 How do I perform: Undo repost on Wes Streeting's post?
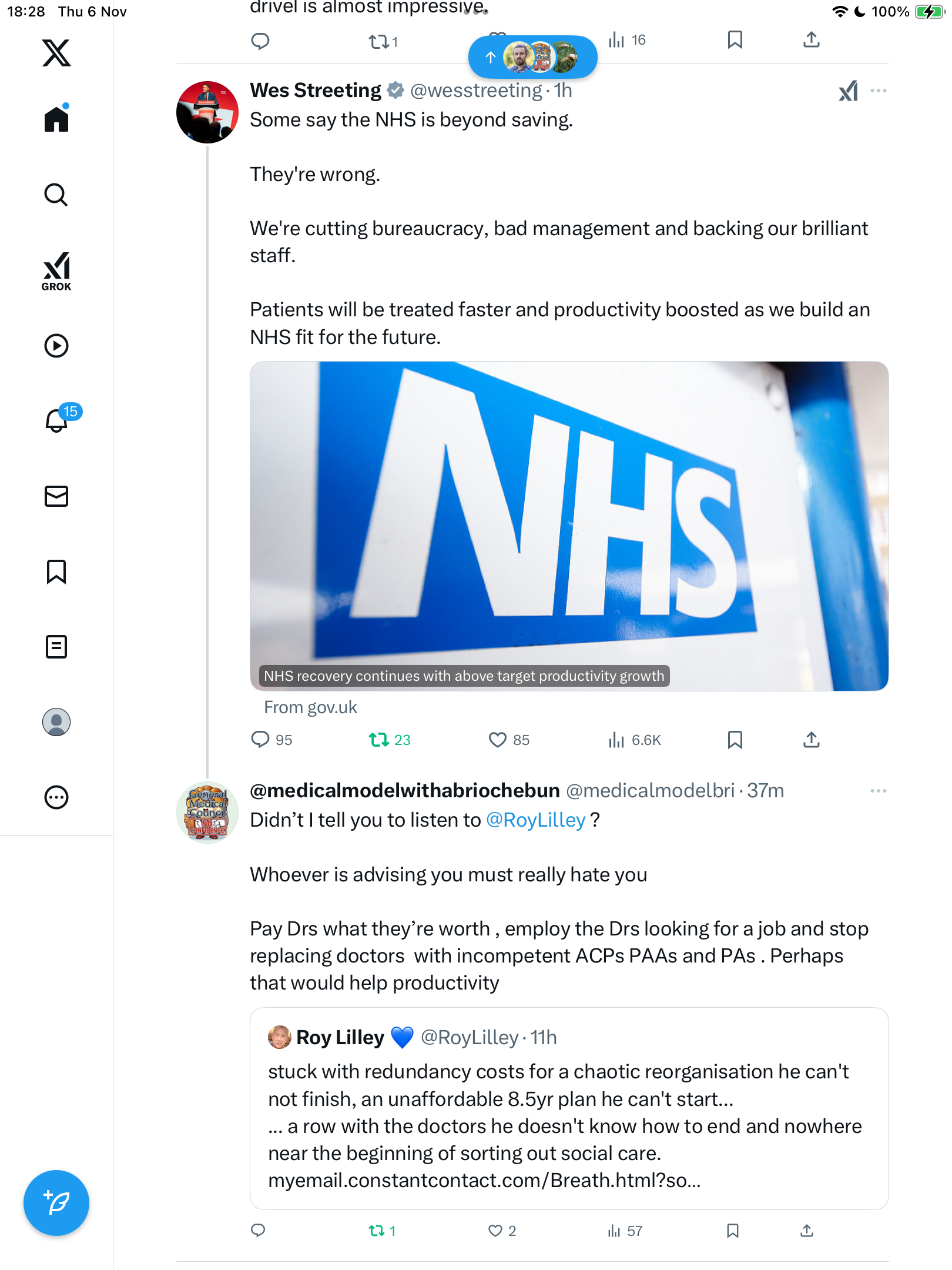tap(379, 740)
